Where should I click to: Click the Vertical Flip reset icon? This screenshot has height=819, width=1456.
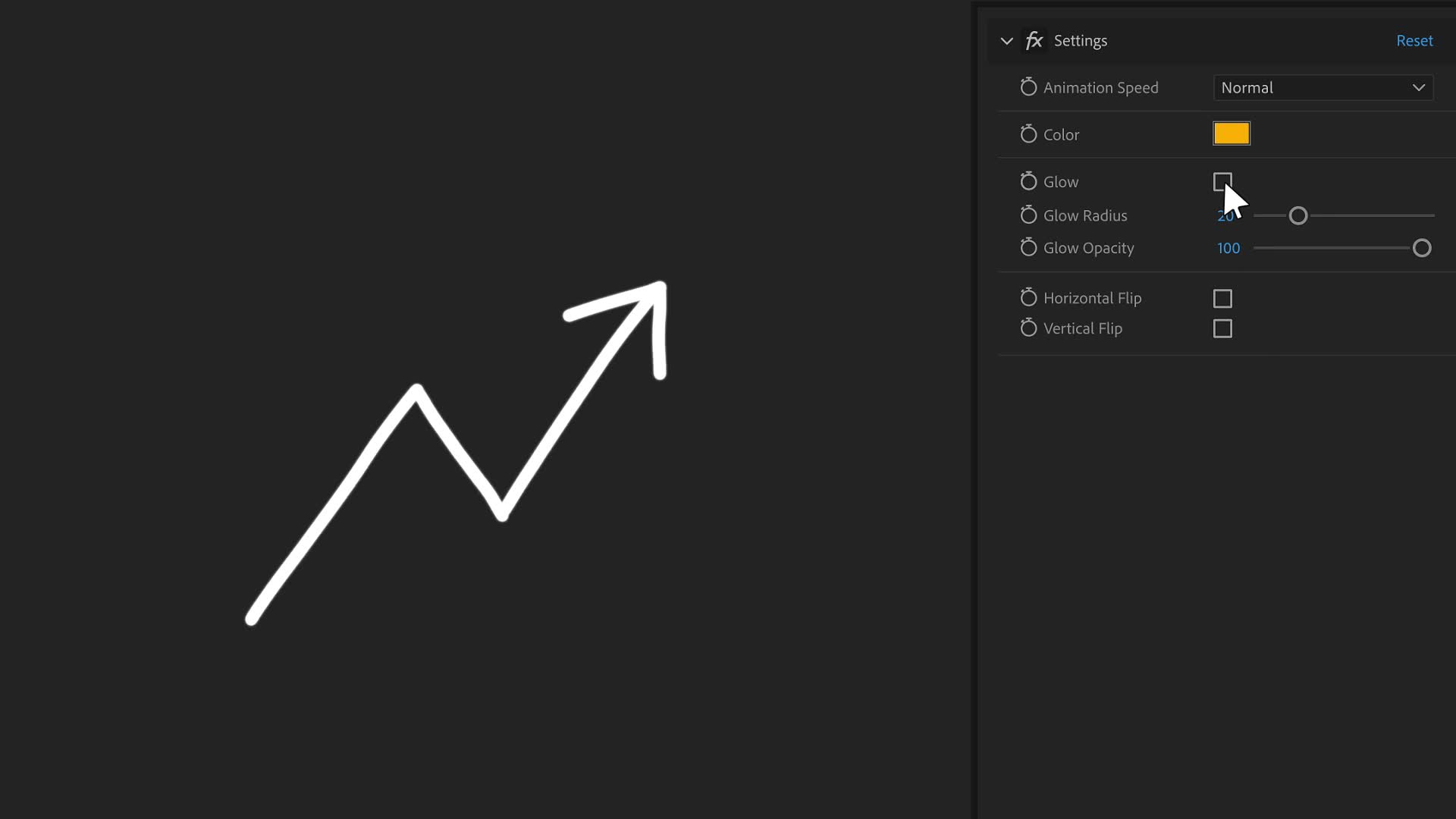tap(1028, 328)
